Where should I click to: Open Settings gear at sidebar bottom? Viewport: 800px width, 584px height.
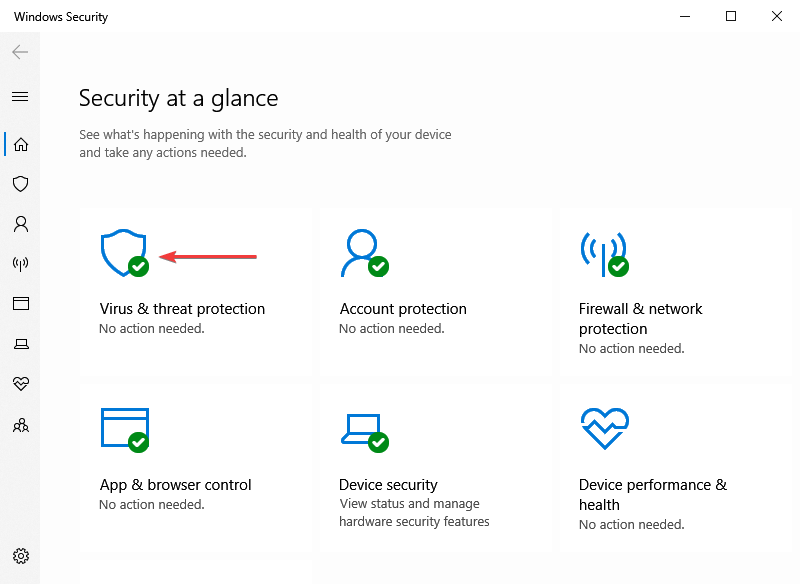(x=20, y=556)
